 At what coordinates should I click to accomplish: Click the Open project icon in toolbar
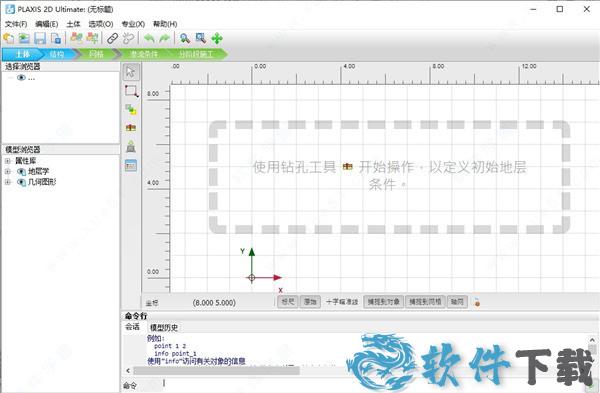coord(24,38)
